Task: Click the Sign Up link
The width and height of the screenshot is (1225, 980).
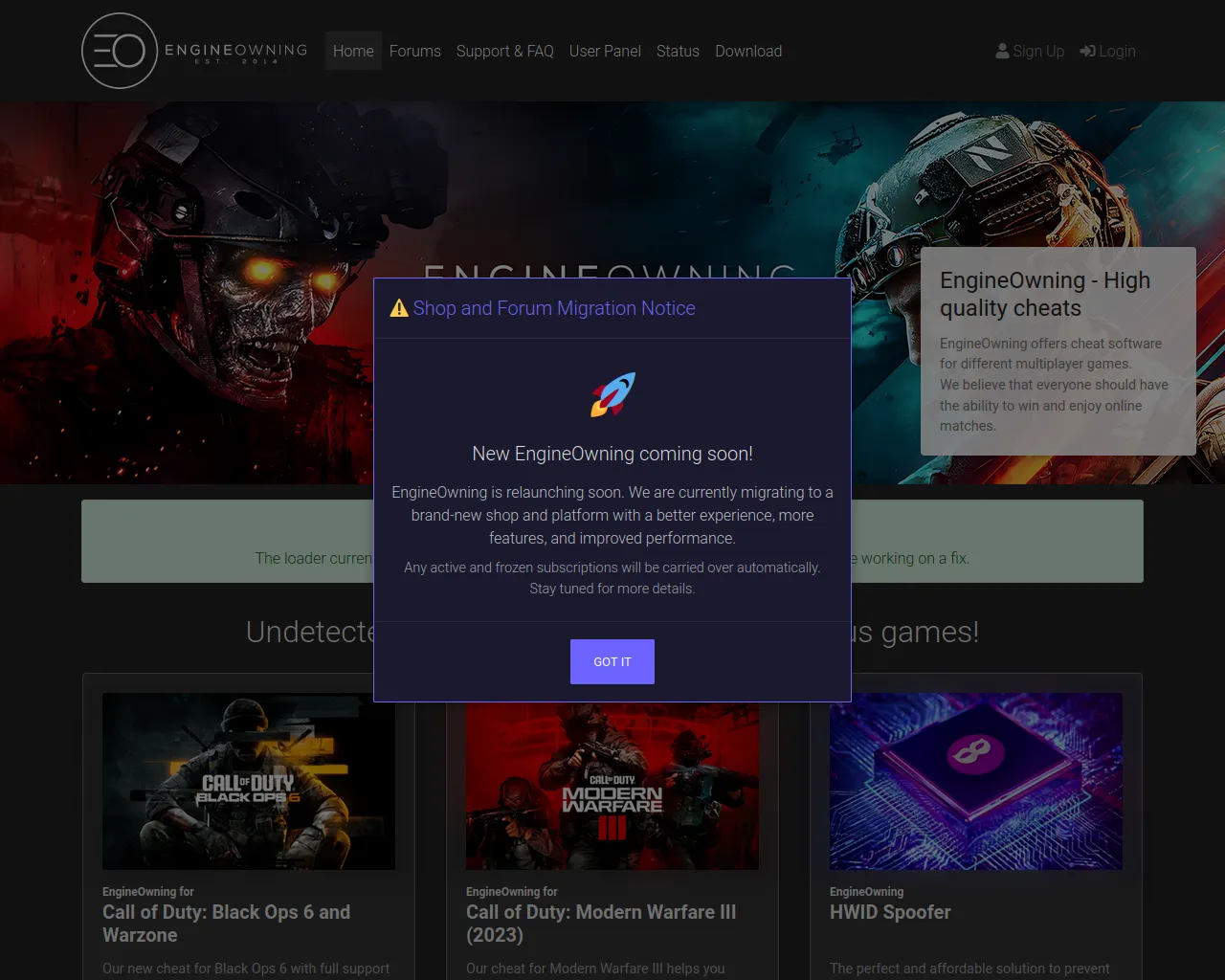Action: point(1030,51)
